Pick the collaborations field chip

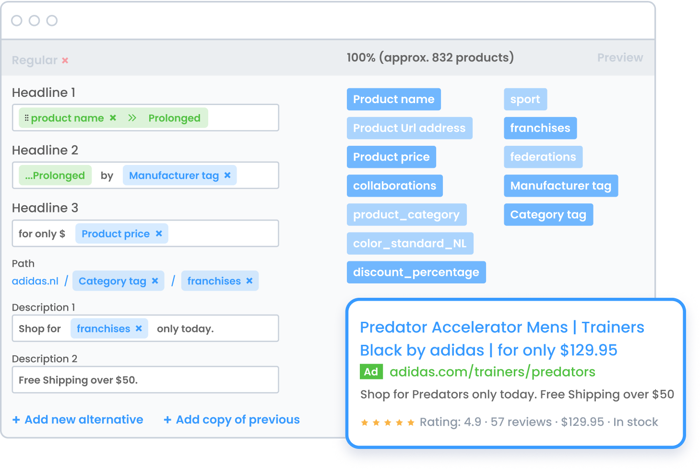[394, 186]
